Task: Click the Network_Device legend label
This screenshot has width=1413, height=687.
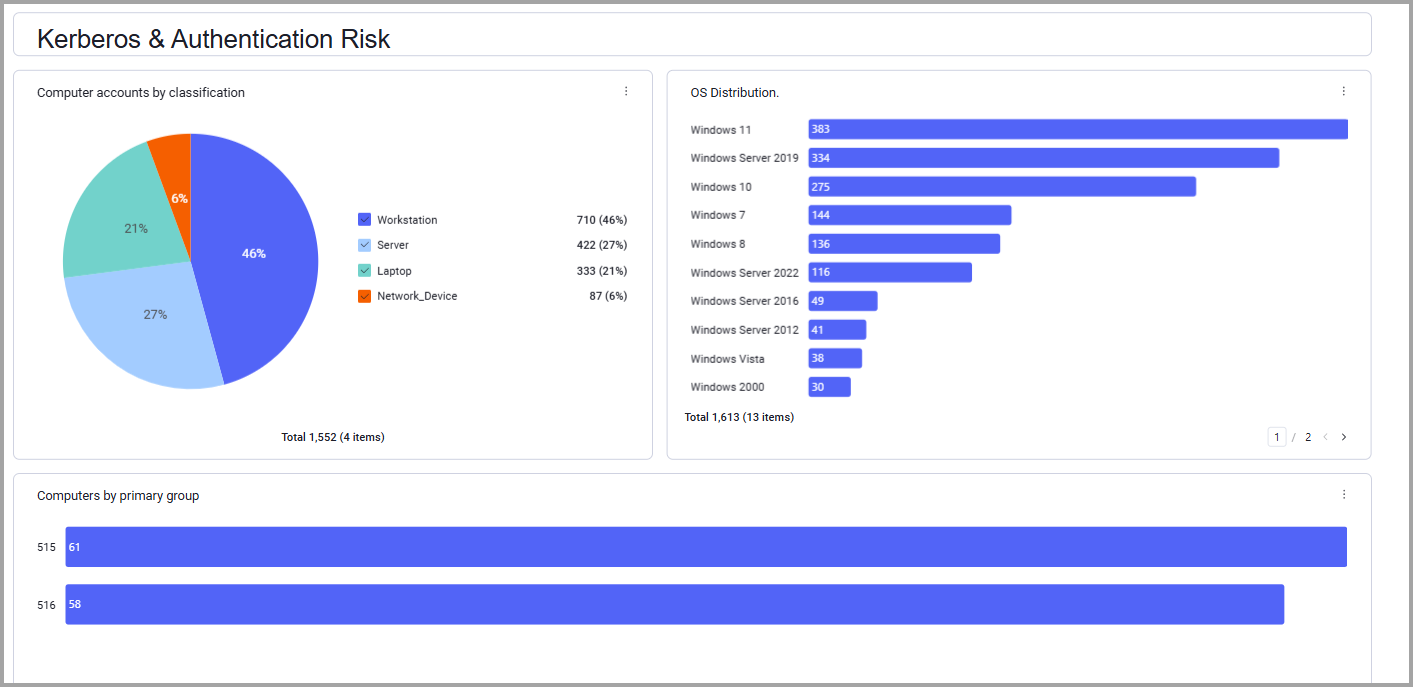Action: (417, 296)
